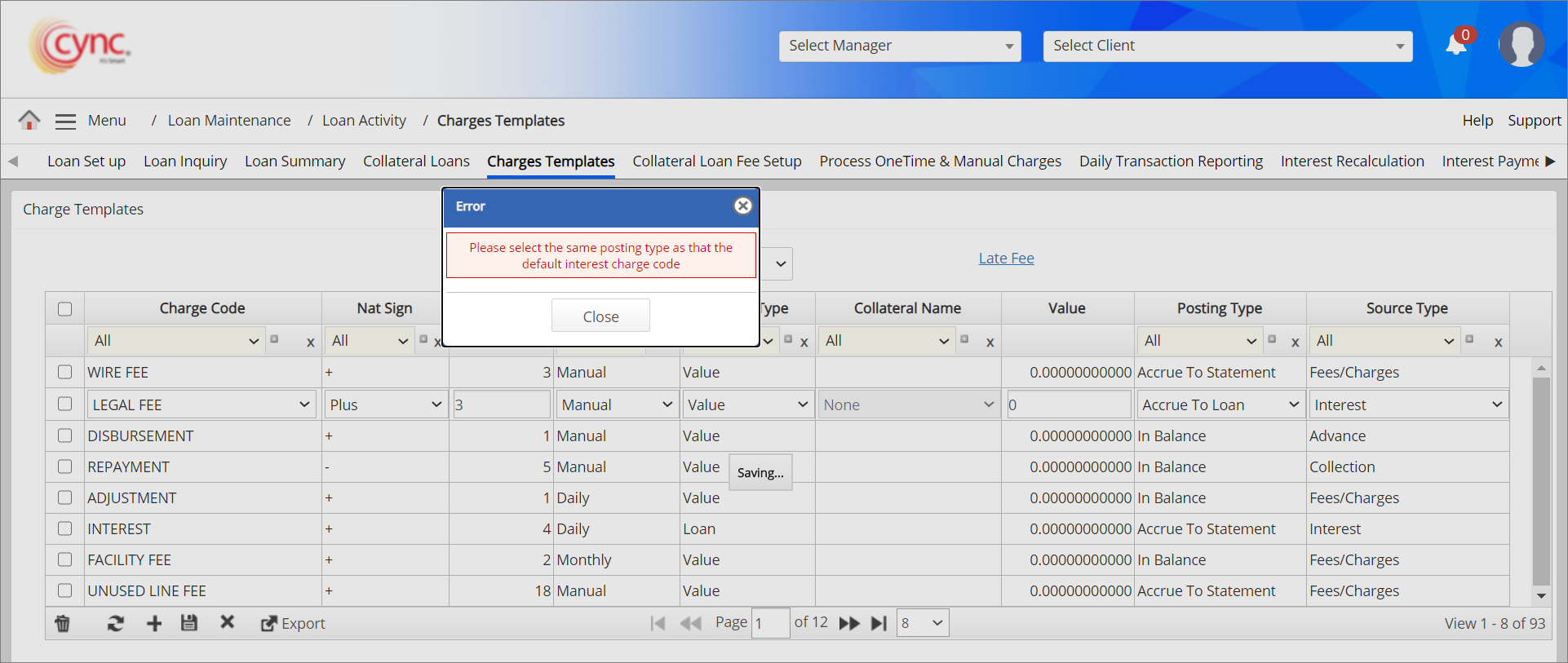Go to the last page of the grid
The height and width of the screenshot is (663, 1568).
pyautogui.click(x=879, y=624)
